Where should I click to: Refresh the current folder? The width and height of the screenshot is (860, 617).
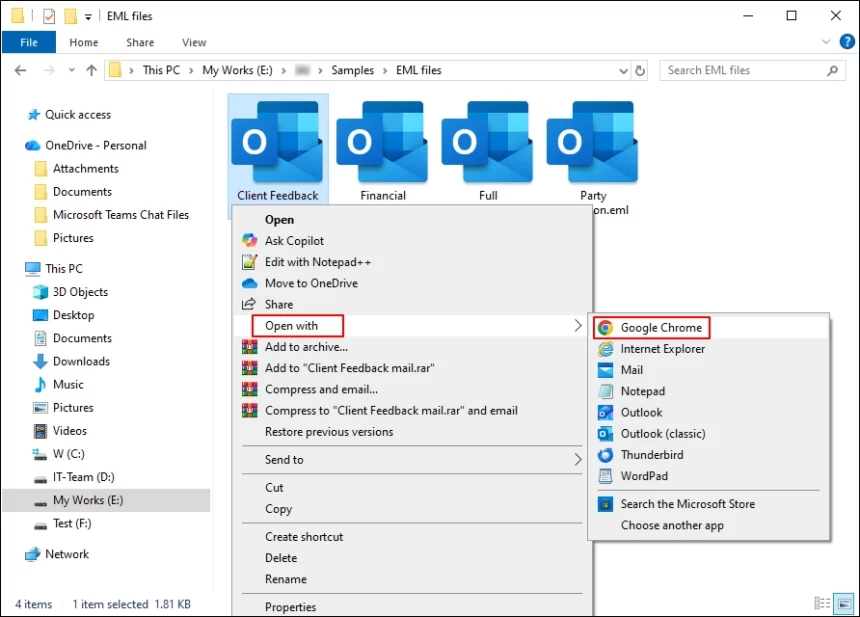640,71
